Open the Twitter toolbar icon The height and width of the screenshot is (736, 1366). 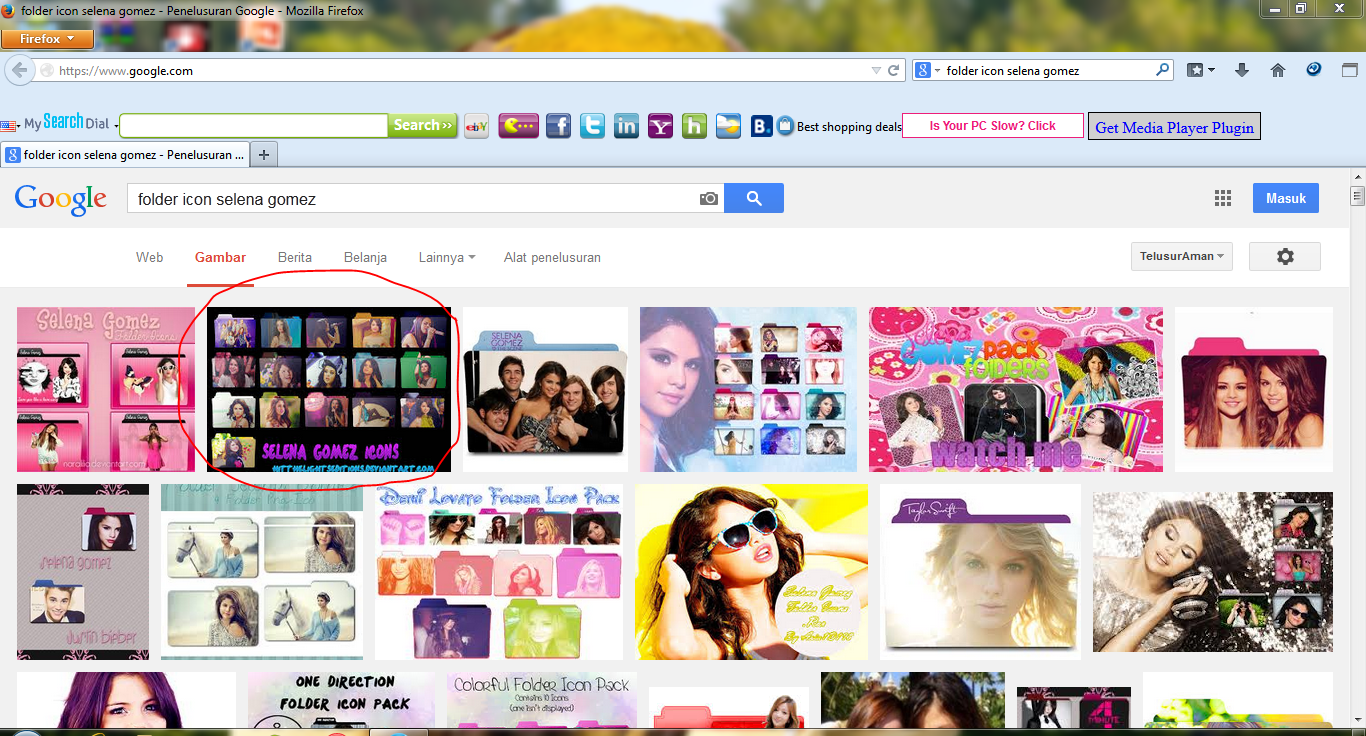tap(592, 126)
